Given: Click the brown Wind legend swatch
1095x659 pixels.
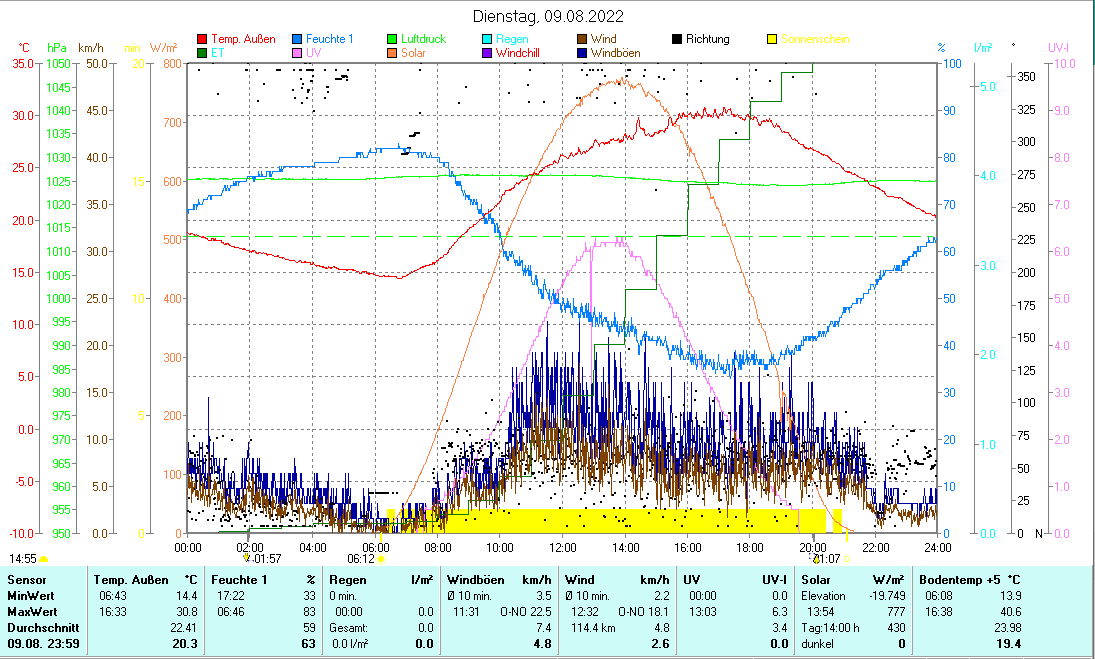Looking at the screenshot, I should click(582, 39).
